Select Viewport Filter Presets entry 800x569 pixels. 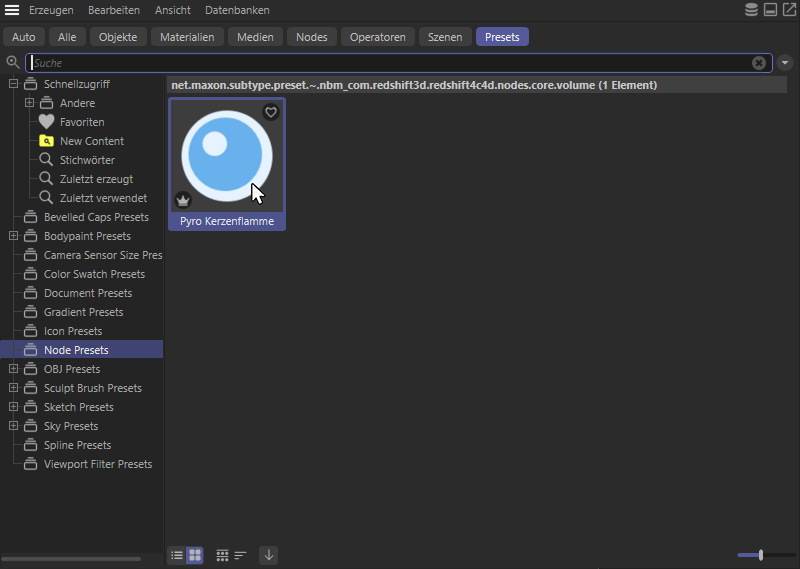(x=97, y=464)
